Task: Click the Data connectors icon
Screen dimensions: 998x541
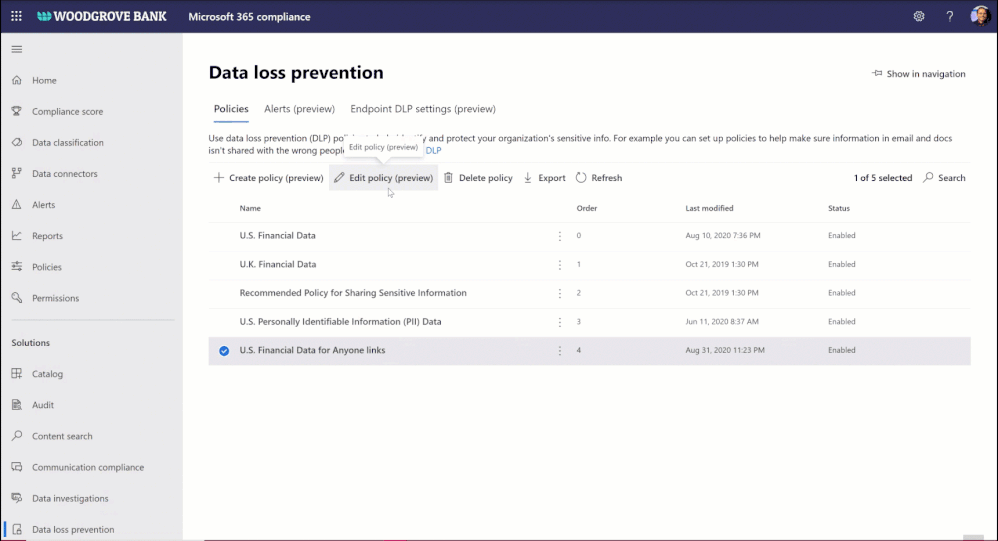Action: [x=17, y=173]
